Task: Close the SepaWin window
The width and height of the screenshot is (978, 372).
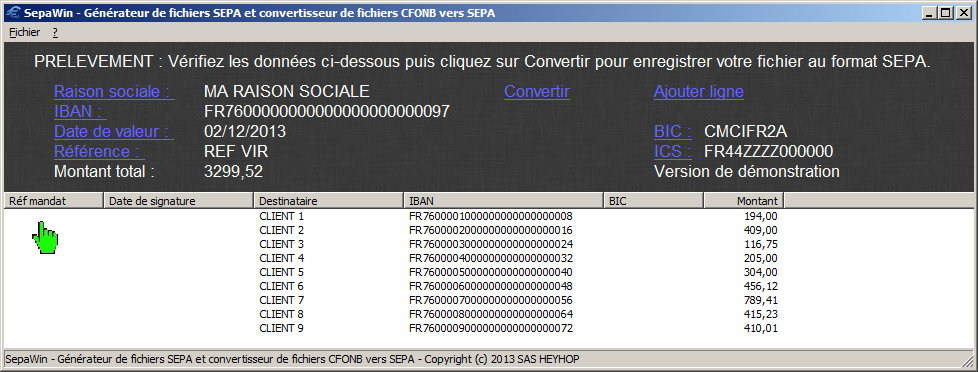Action: point(964,12)
